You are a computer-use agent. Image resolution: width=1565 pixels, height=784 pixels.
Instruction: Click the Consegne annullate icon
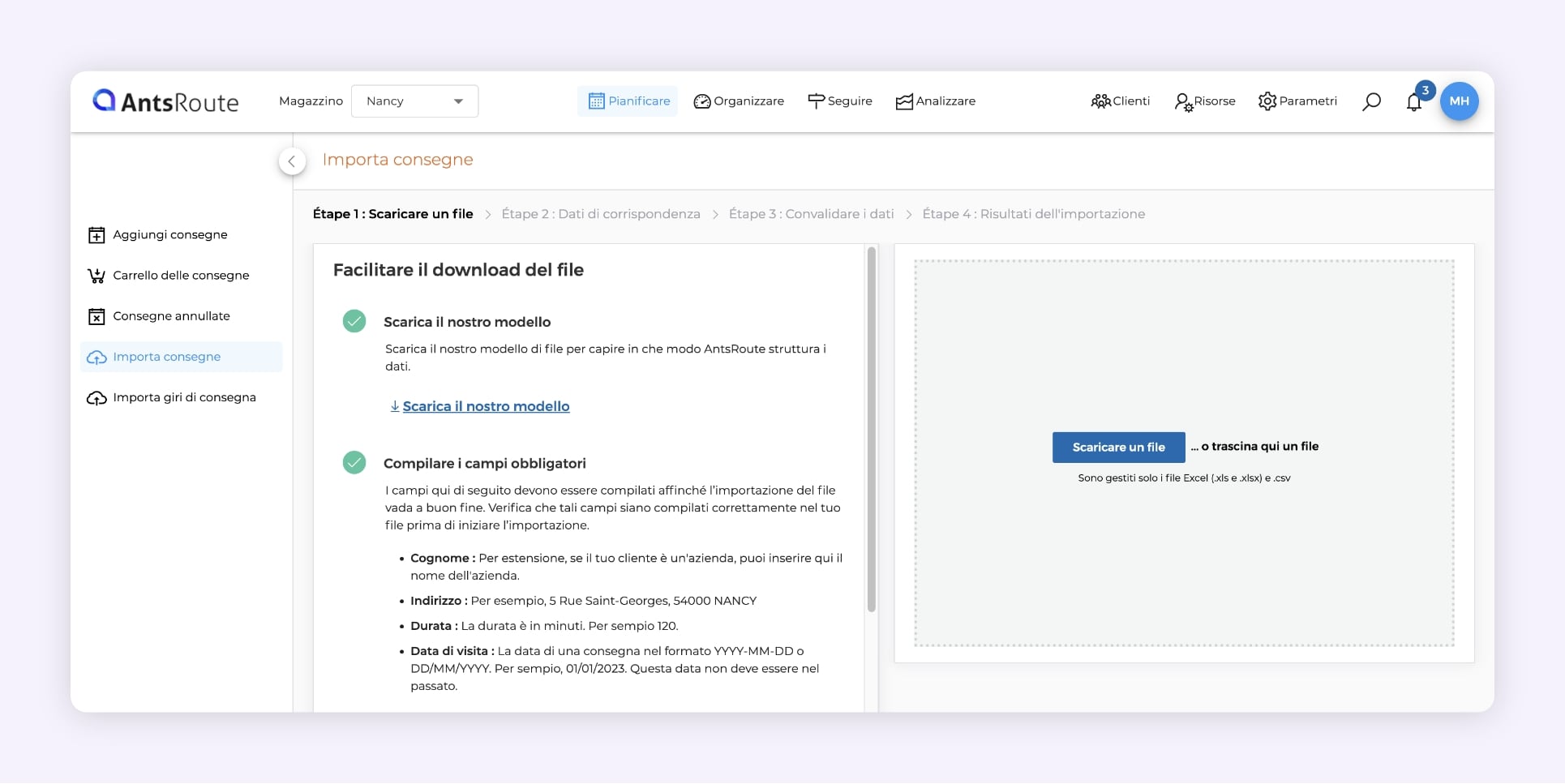point(96,316)
